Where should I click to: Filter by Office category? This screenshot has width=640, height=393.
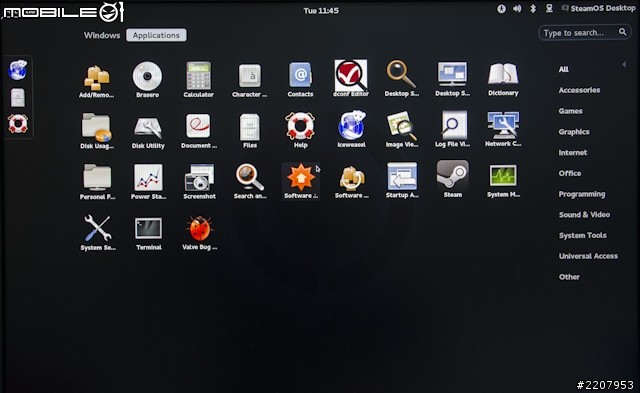pyautogui.click(x=570, y=173)
